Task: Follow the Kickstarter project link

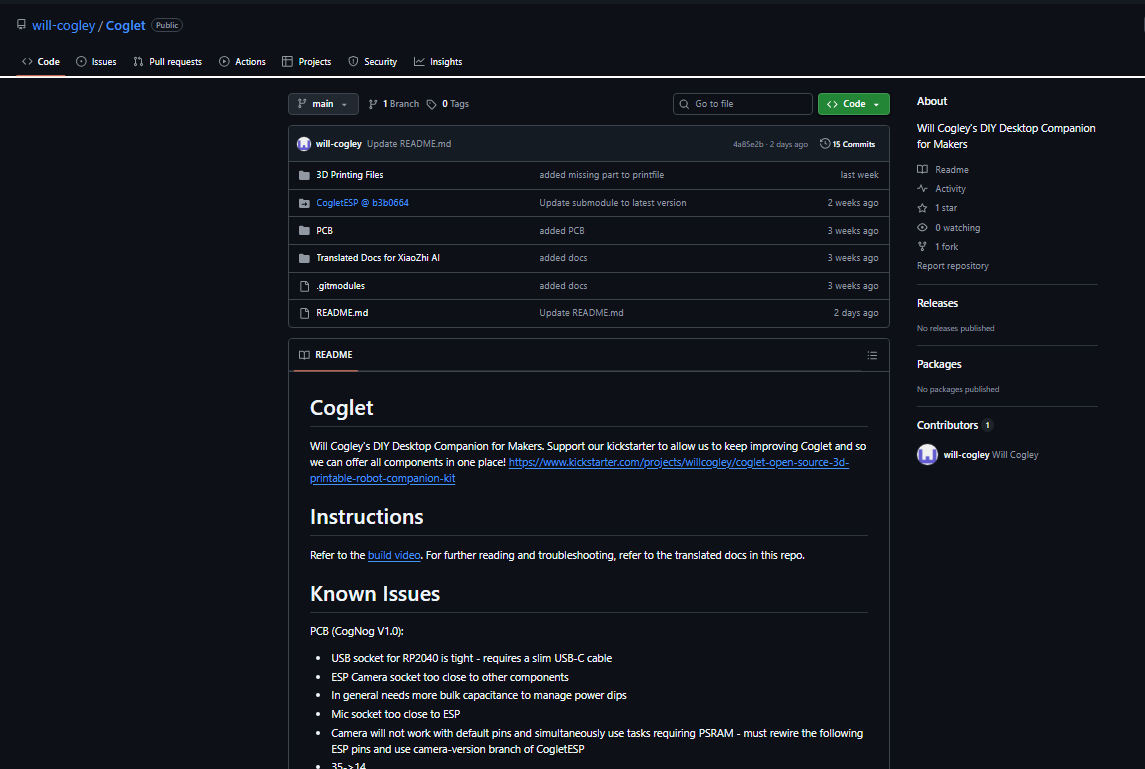Action: [580, 470]
